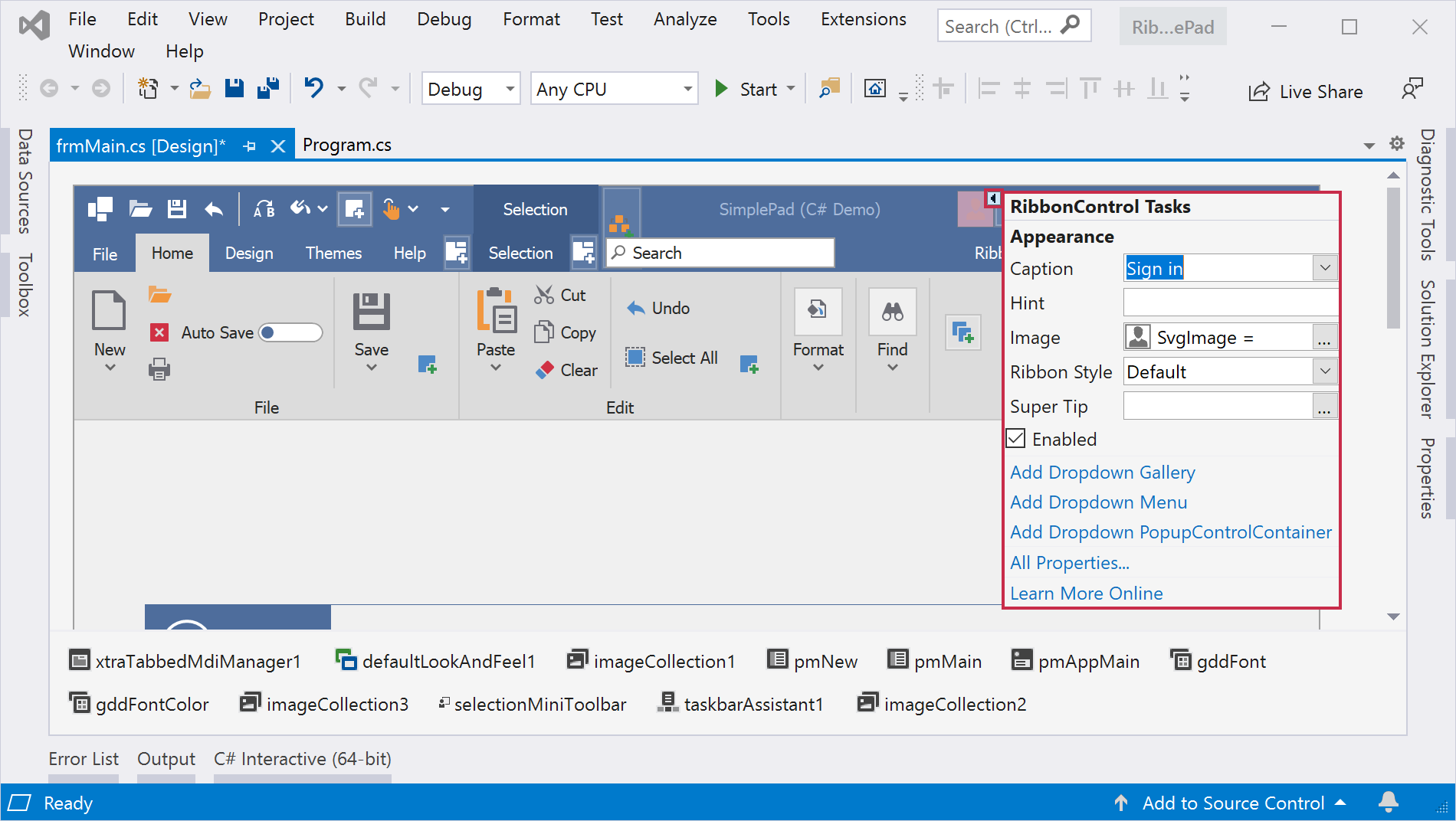Click the Save floppy disk ribbon icon

[371, 312]
